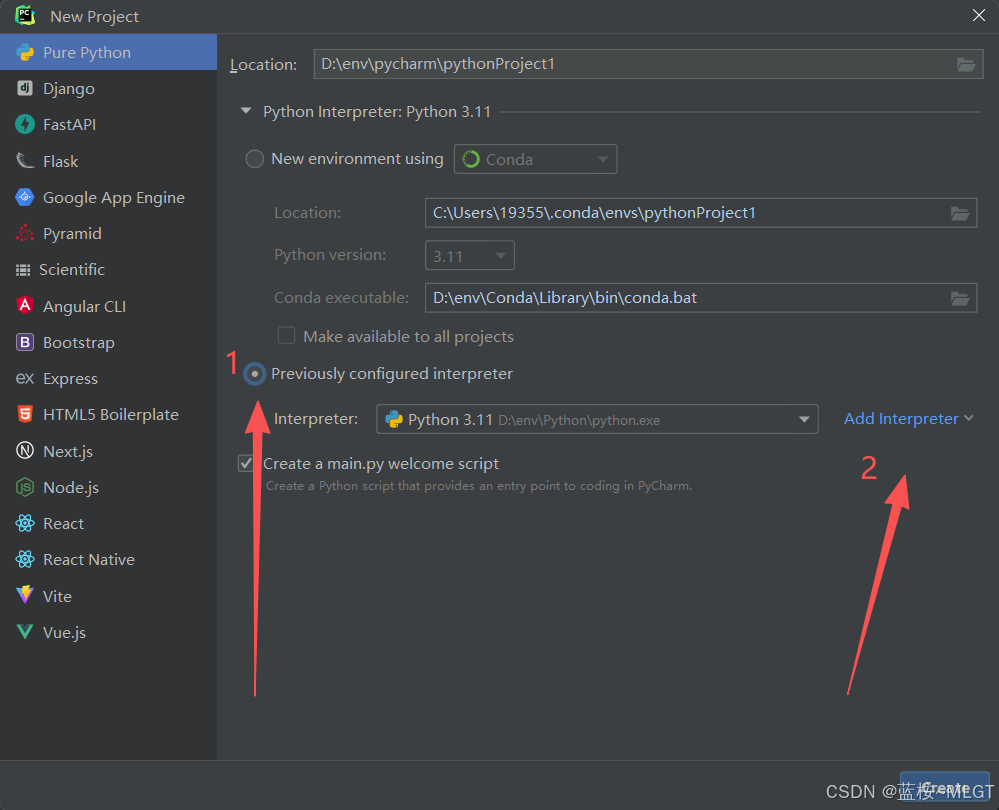
Task: Click the Vite project icon
Action: (25, 595)
